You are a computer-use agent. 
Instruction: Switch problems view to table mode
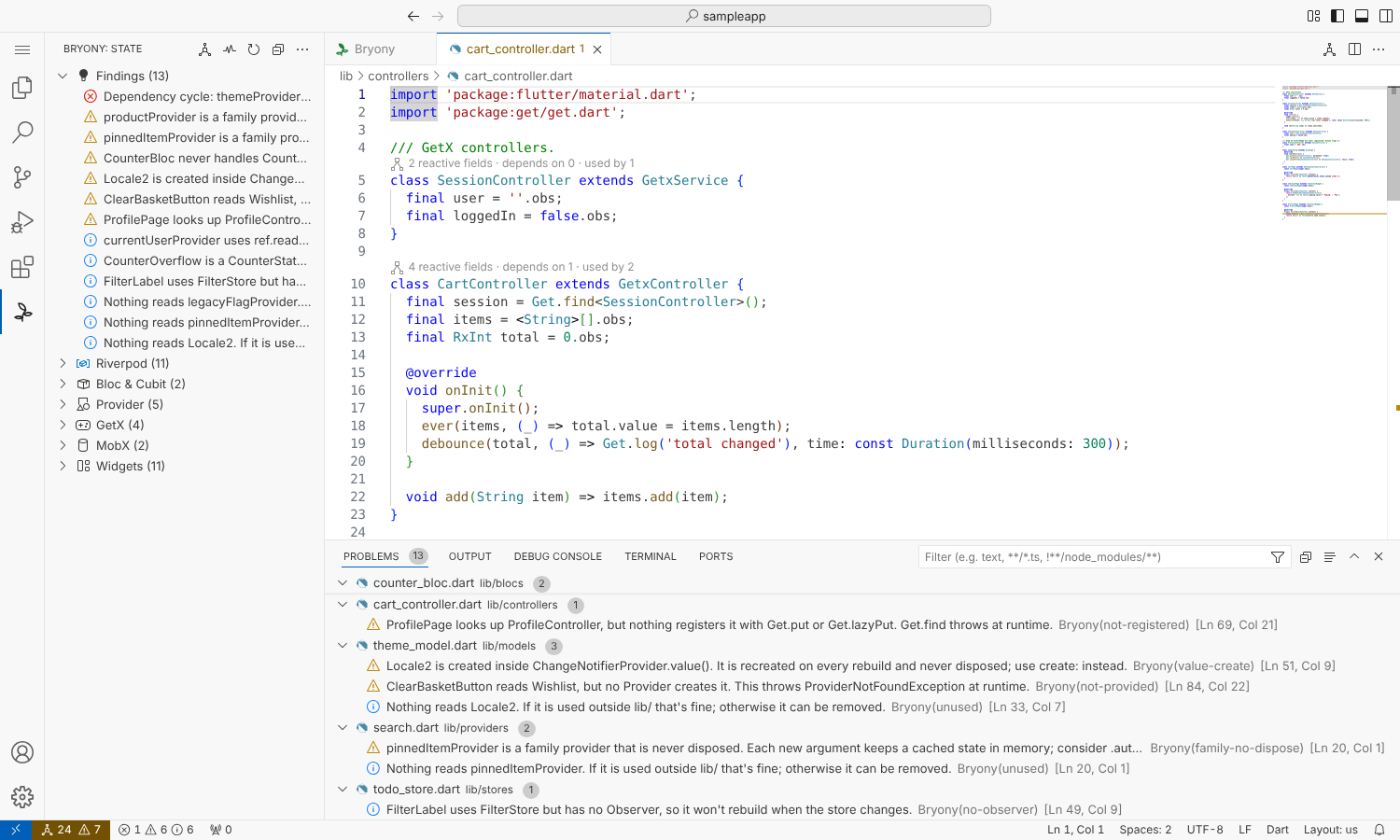click(1330, 557)
